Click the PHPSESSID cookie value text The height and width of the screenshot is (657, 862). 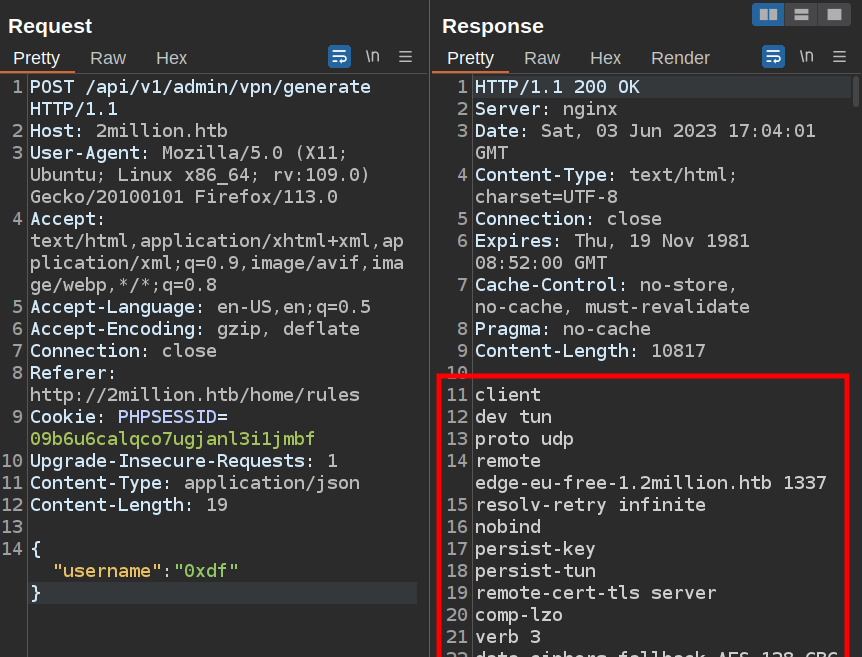coord(172,439)
